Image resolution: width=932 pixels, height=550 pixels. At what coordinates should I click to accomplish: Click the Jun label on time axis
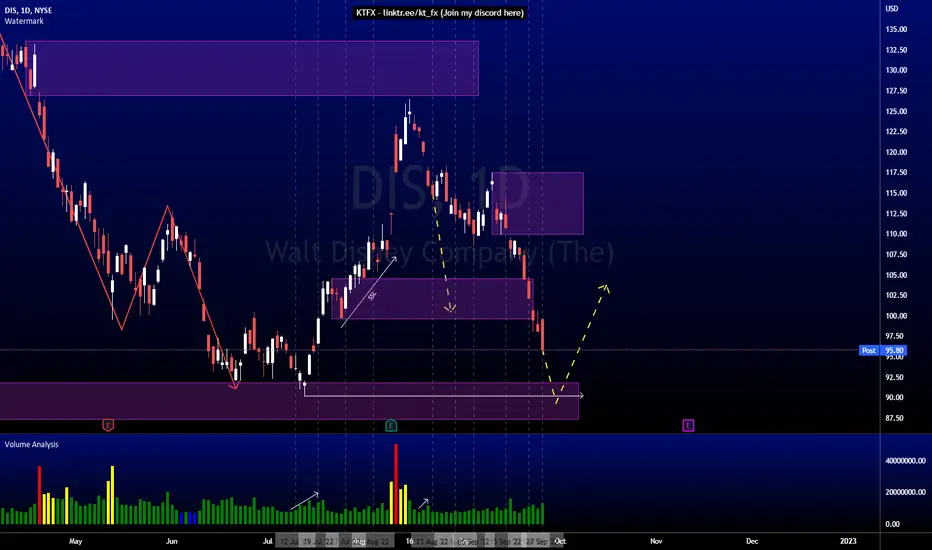tap(171, 541)
